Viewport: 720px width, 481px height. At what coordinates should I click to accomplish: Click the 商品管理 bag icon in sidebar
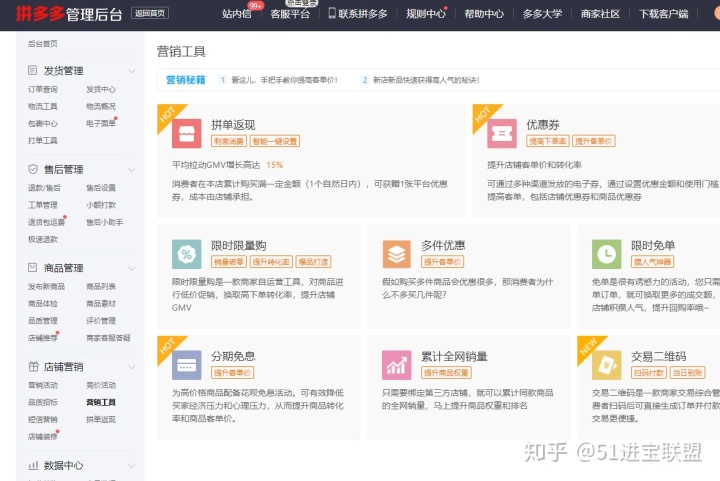[33, 268]
